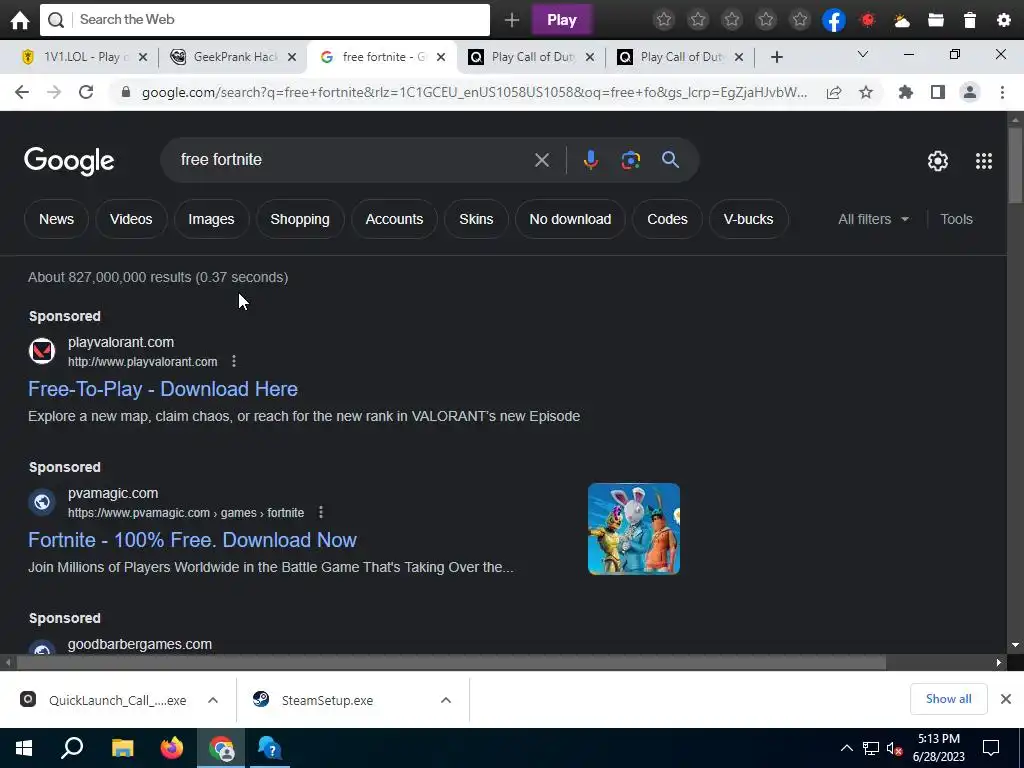Open the notification center icon
Screen dimensions: 1024x768
(x=991, y=748)
